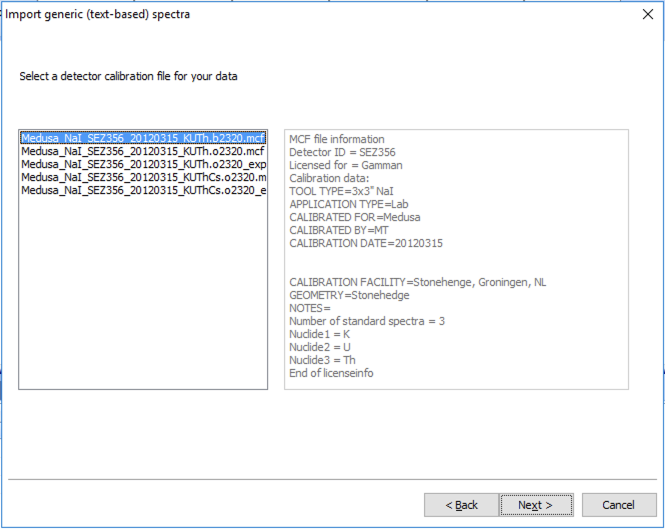Click the 'Number of standard spectra = 3' line
This screenshot has height=529, width=665.
pyautogui.click(x=367, y=321)
